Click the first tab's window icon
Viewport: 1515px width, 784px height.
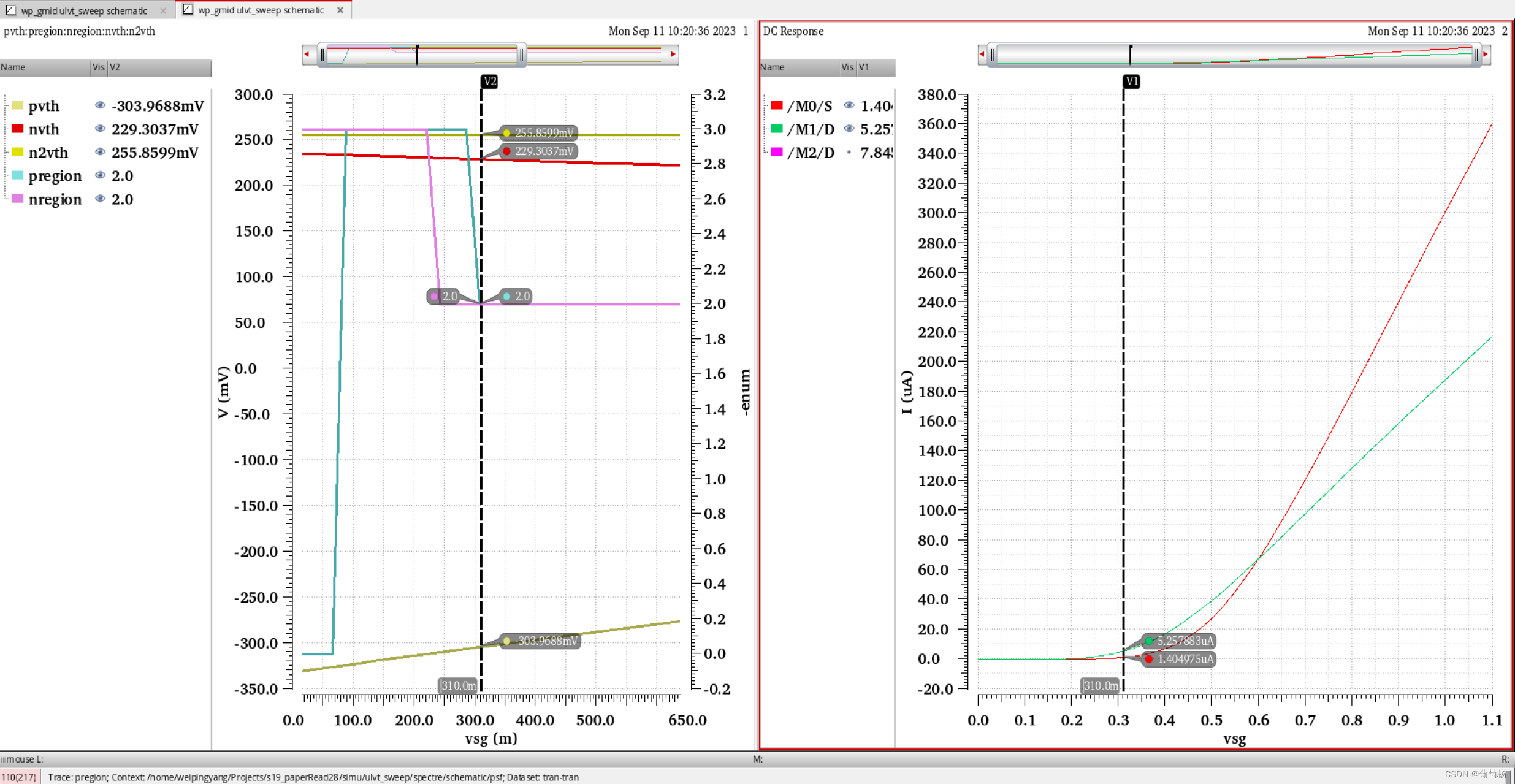click(x=10, y=10)
